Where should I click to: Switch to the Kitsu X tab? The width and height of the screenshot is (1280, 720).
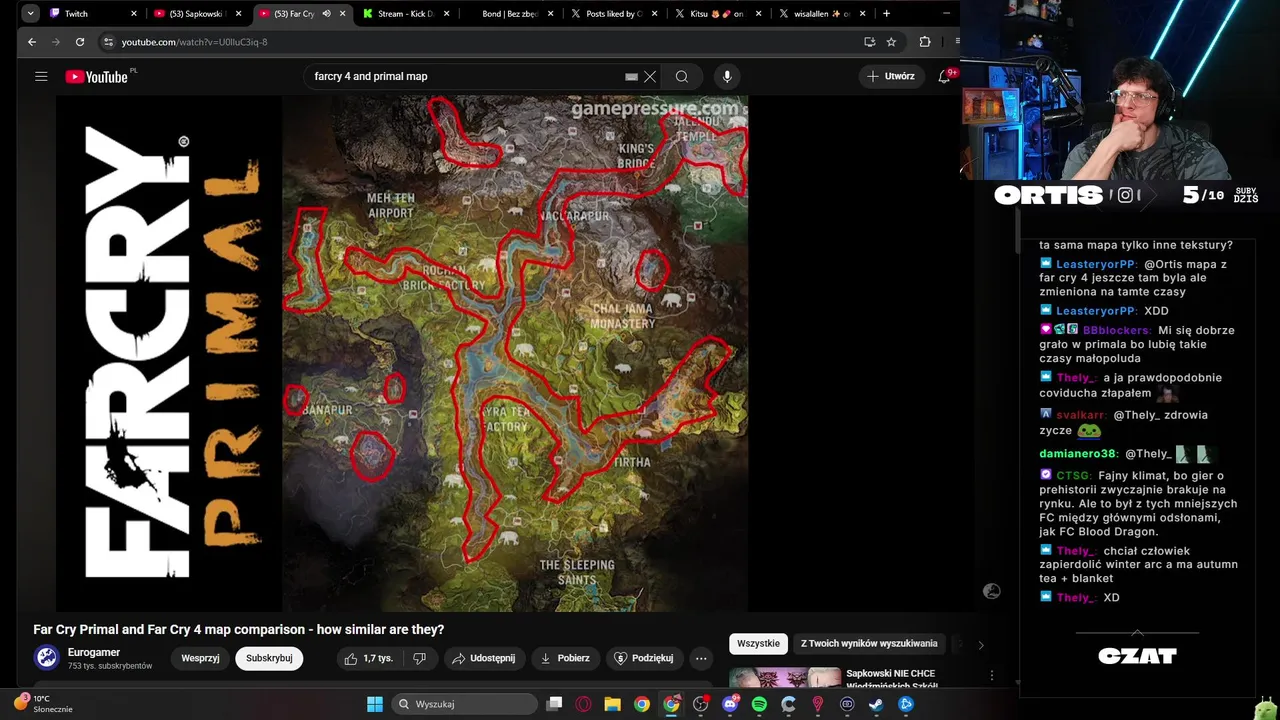(x=716, y=14)
